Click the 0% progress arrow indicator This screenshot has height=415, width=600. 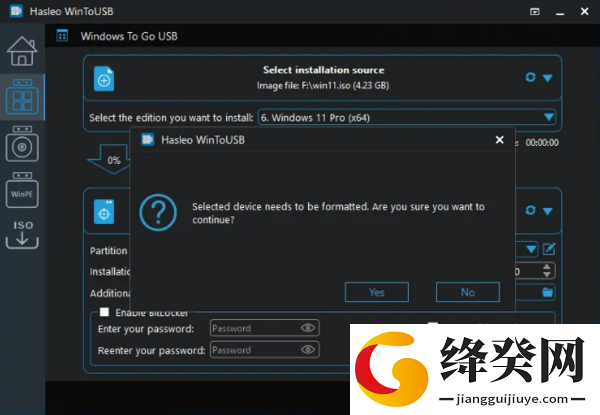click(x=109, y=159)
